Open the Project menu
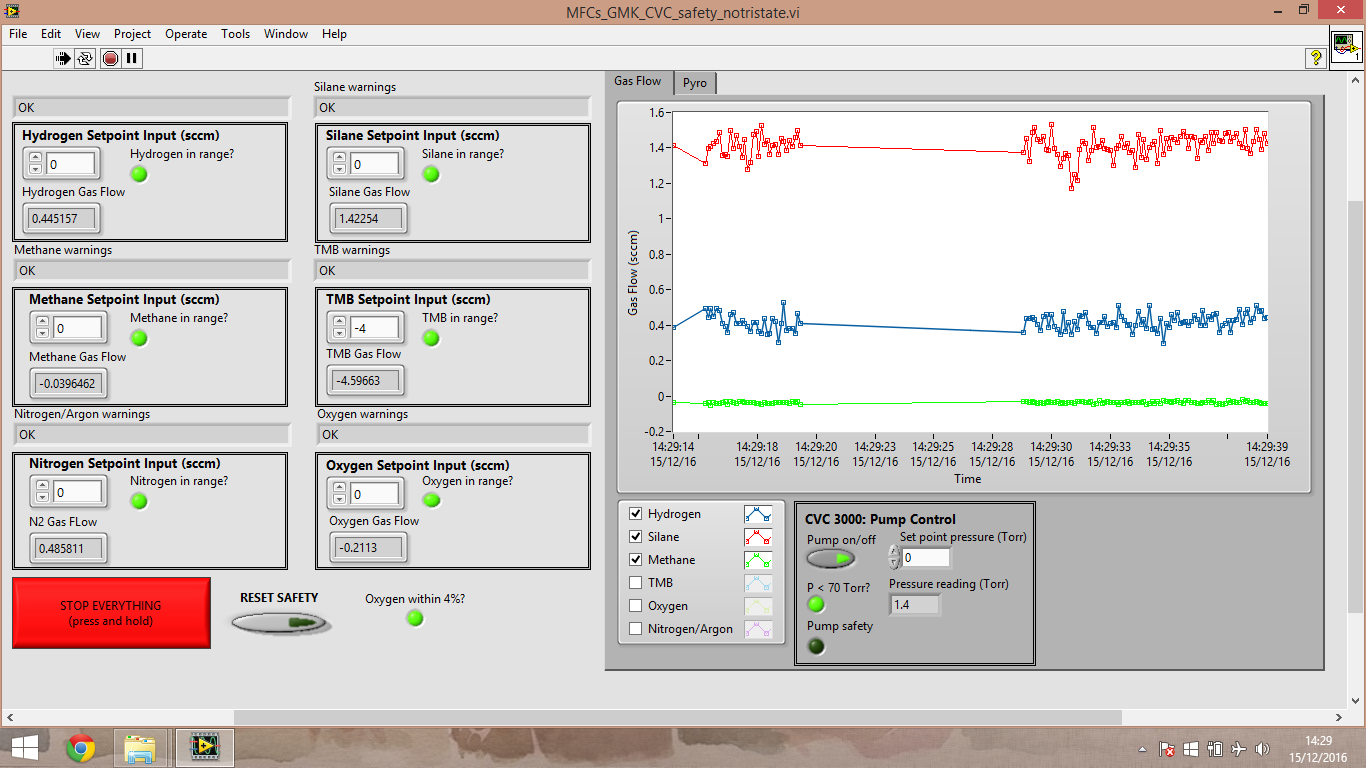Screen dimensions: 1366x768 pyautogui.click(x=133, y=34)
